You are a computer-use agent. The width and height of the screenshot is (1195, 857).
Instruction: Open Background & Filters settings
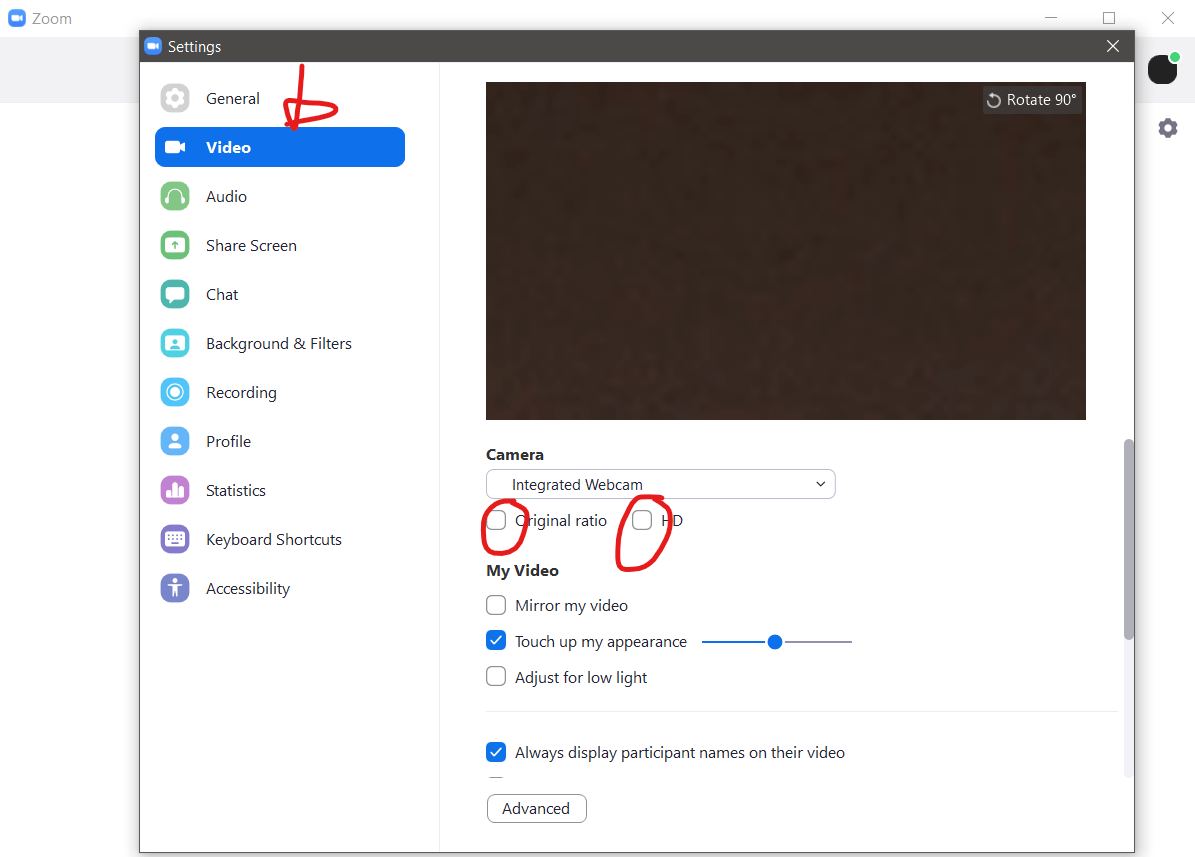pyautogui.click(x=280, y=343)
